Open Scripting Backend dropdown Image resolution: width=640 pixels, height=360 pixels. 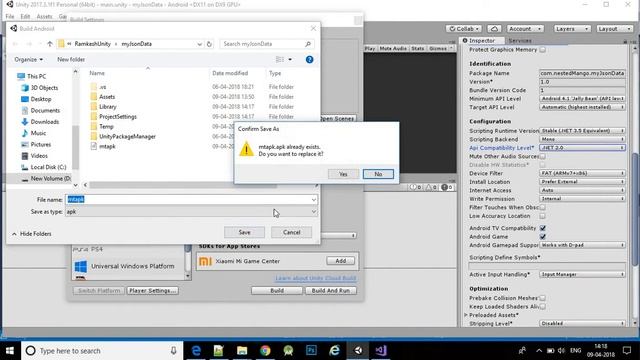pos(582,139)
